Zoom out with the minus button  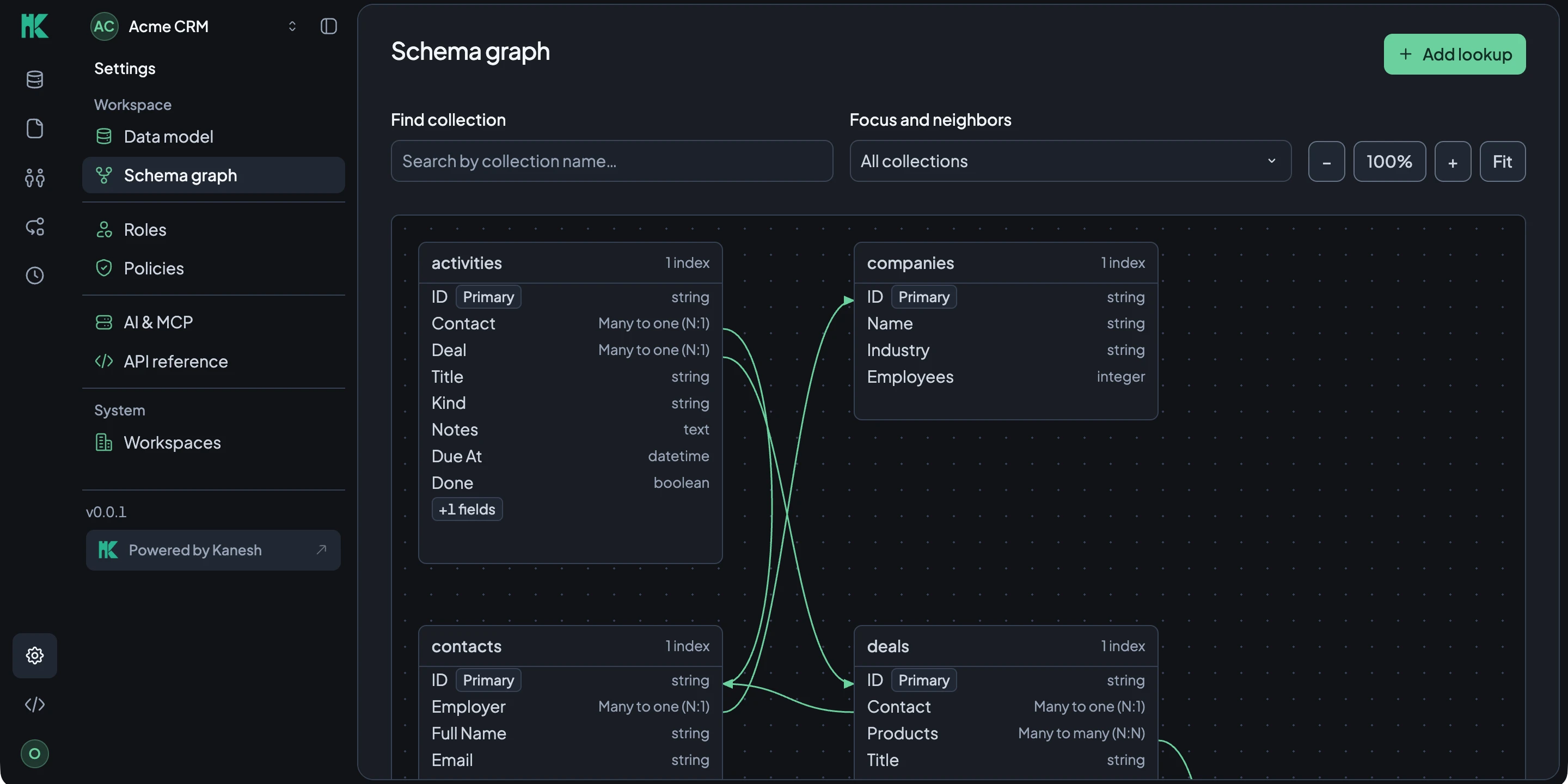coord(1326,161)
